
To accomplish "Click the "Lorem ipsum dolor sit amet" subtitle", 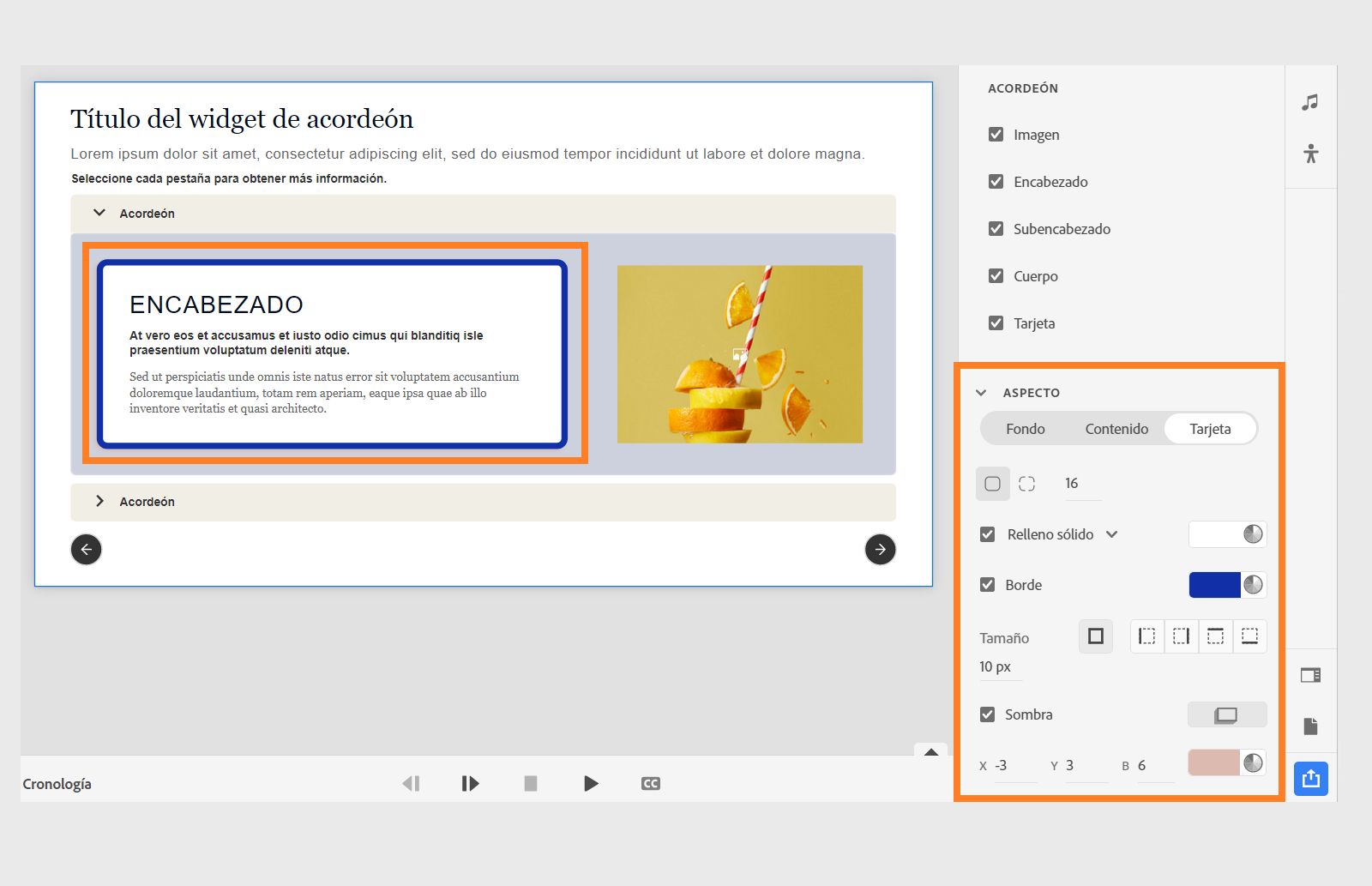I will coord(467,154).
